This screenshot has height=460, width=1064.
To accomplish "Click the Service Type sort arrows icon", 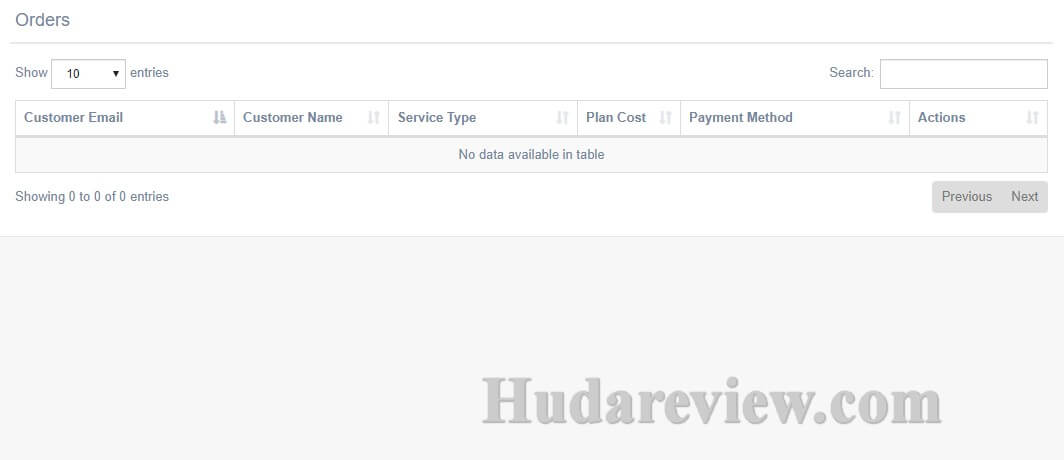I will 562,118.
